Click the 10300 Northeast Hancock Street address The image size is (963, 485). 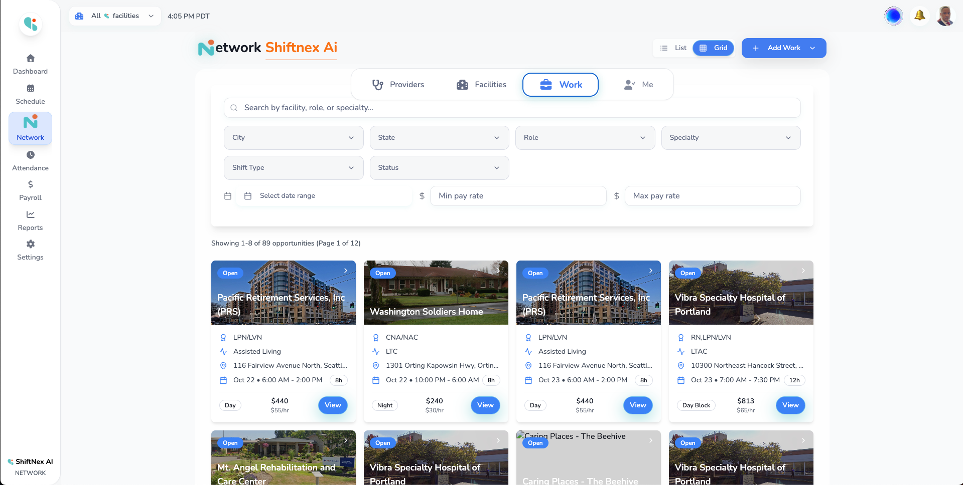coord(747,366)
